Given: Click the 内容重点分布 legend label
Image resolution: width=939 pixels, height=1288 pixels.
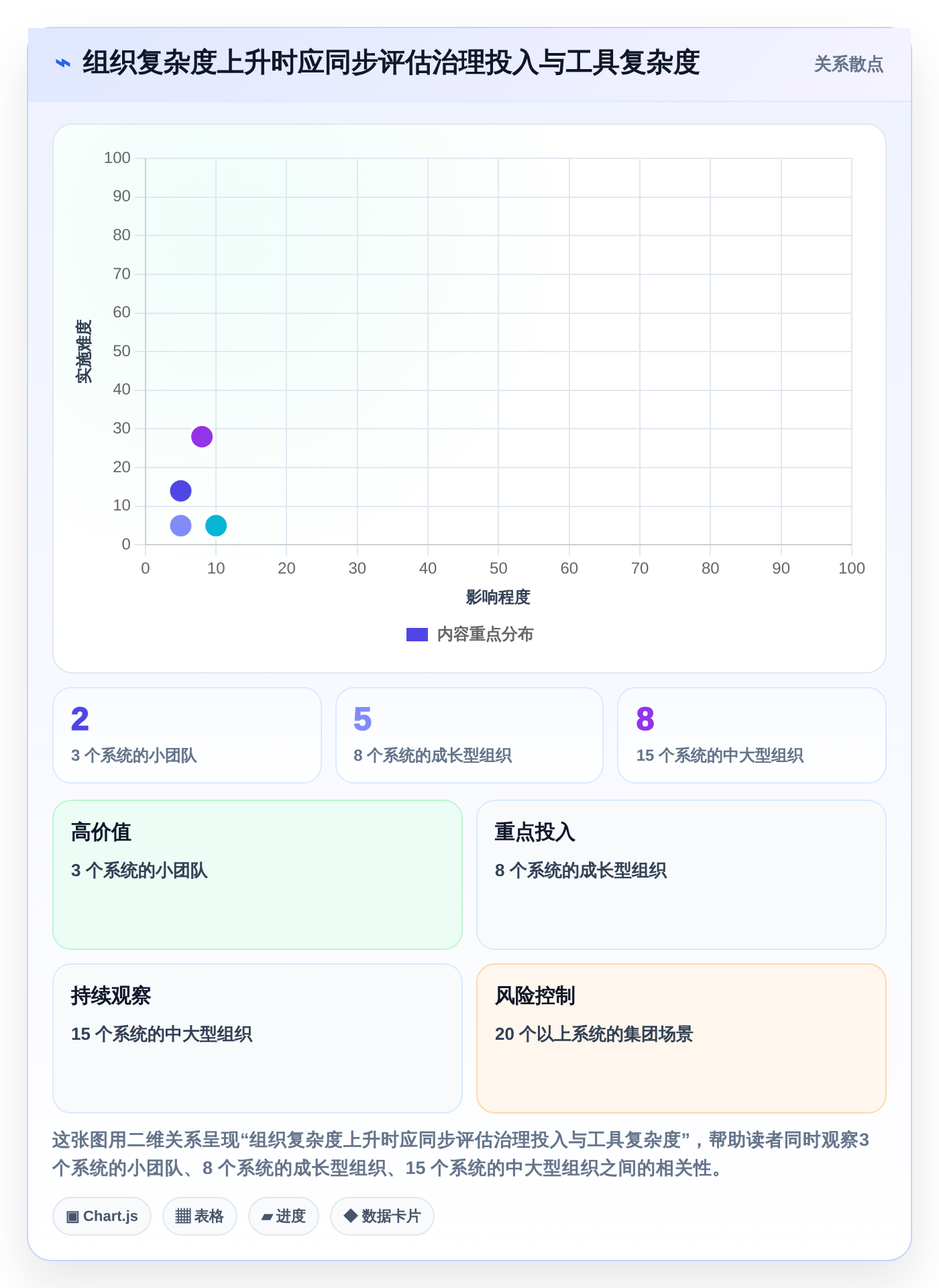Looking at the screenshot, I should pyautogui.click(x=485, y=635).
